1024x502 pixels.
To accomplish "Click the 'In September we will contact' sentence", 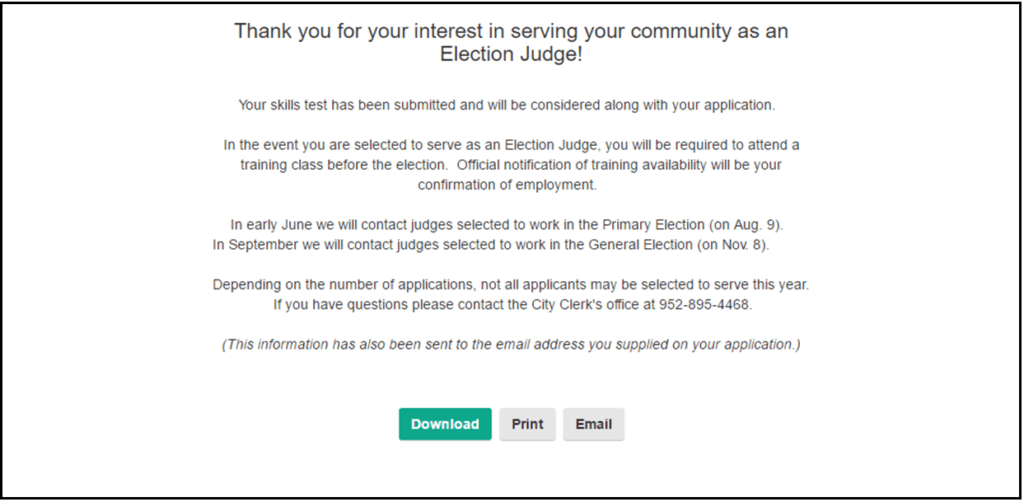I will [x=490, y=245].
